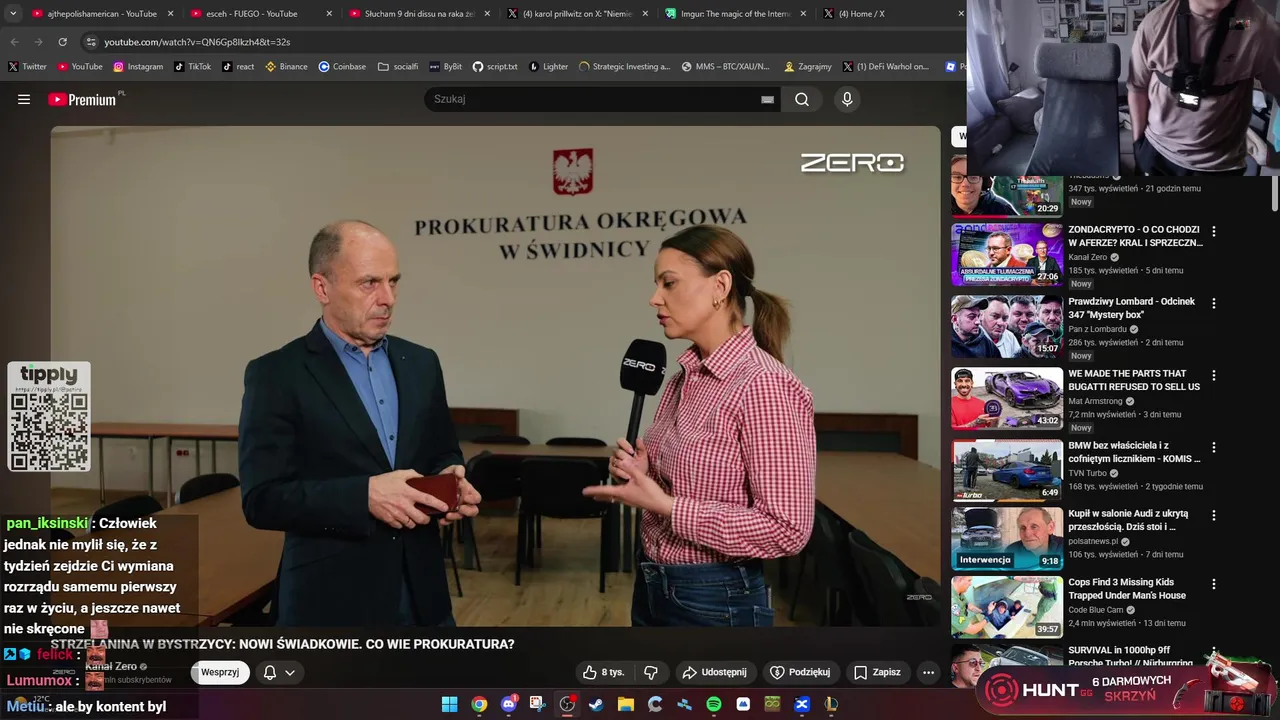
Task: Click the main video player to pause
Action: coord(495,376)
